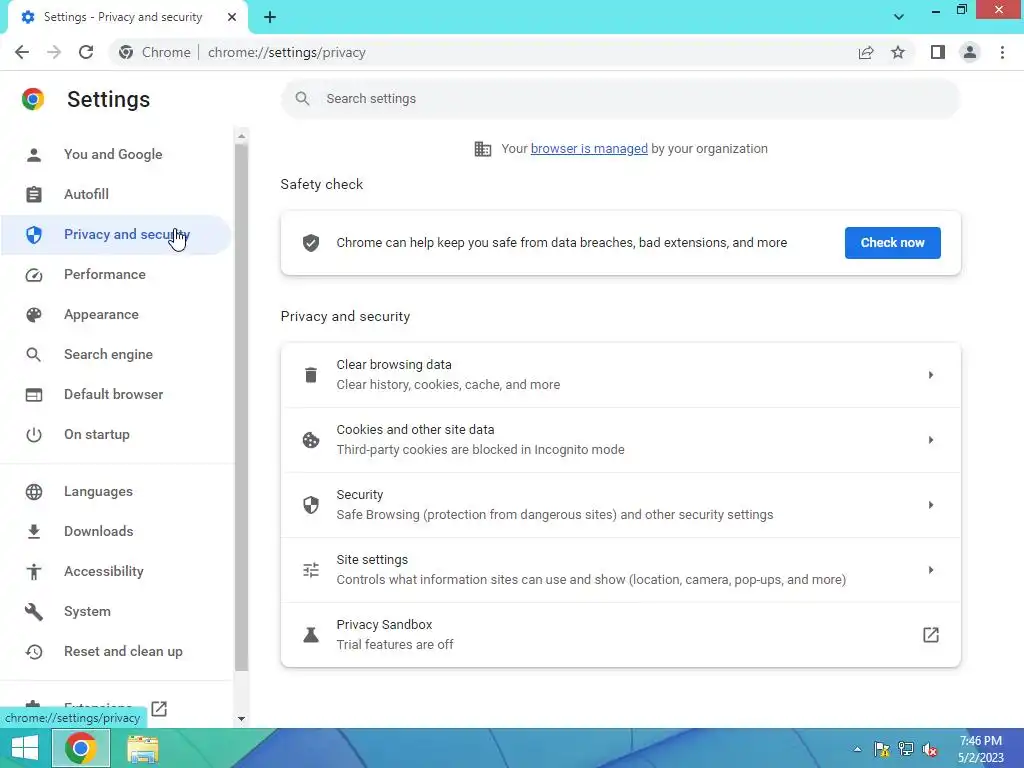Click the muted volume tray icon

click(930, 749)
